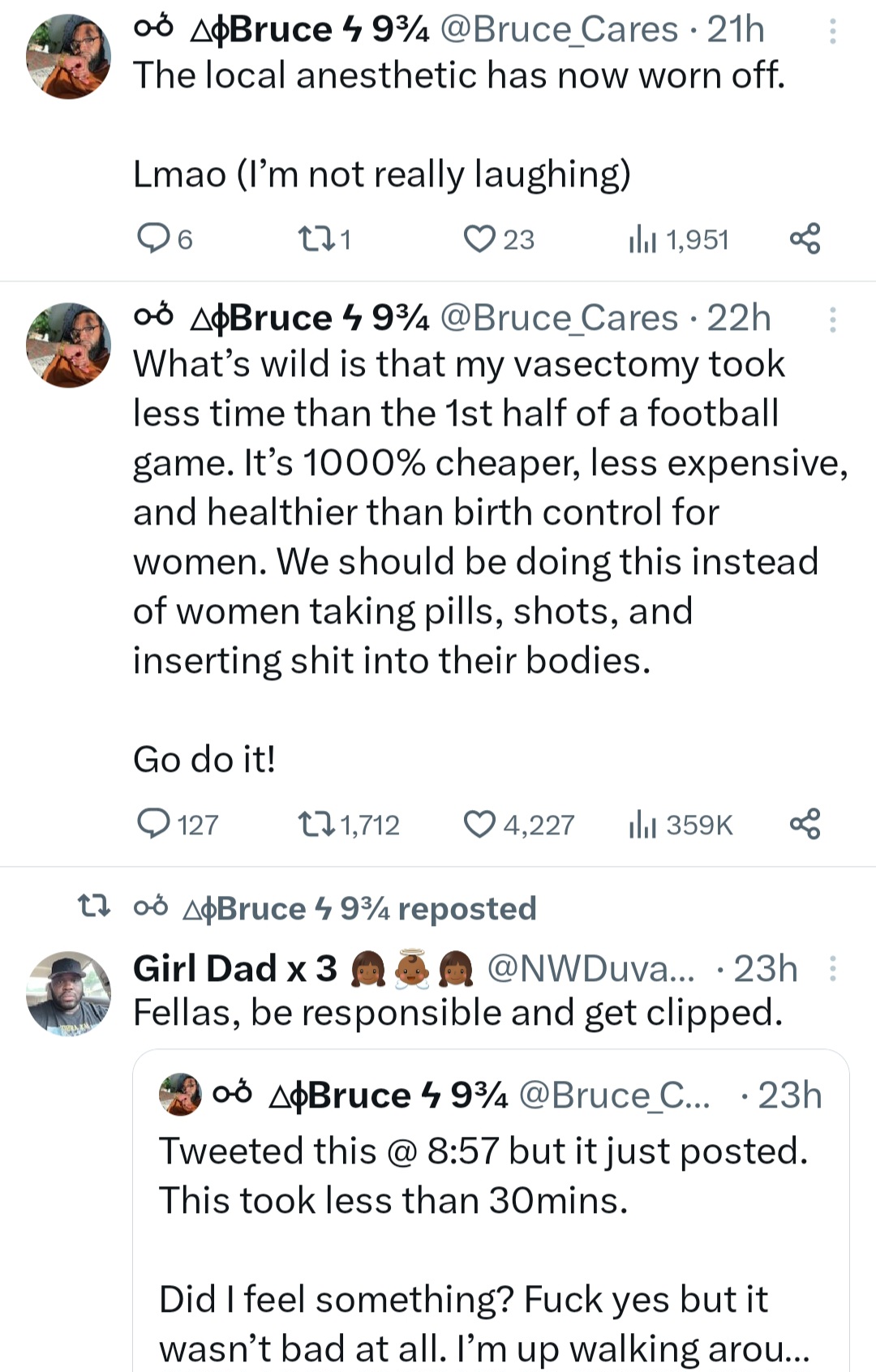
Task: Like the local anesthetic tweet
Action: pyautogui.click(x=479, y=239)
